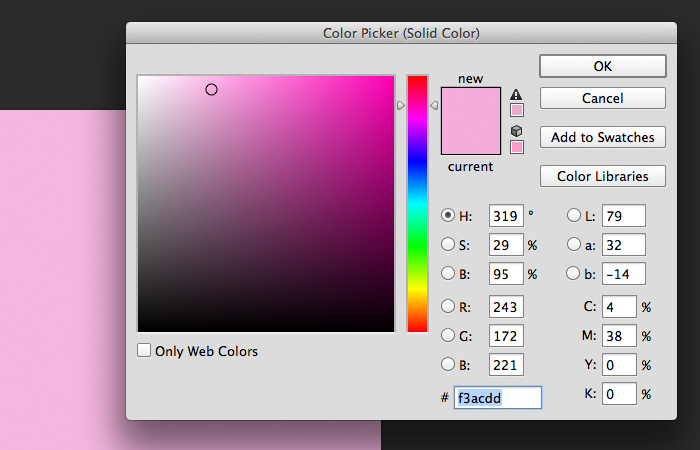The image size is (700, 450).
Task: Click the hue value field showing 319
Action: point(506,216)
